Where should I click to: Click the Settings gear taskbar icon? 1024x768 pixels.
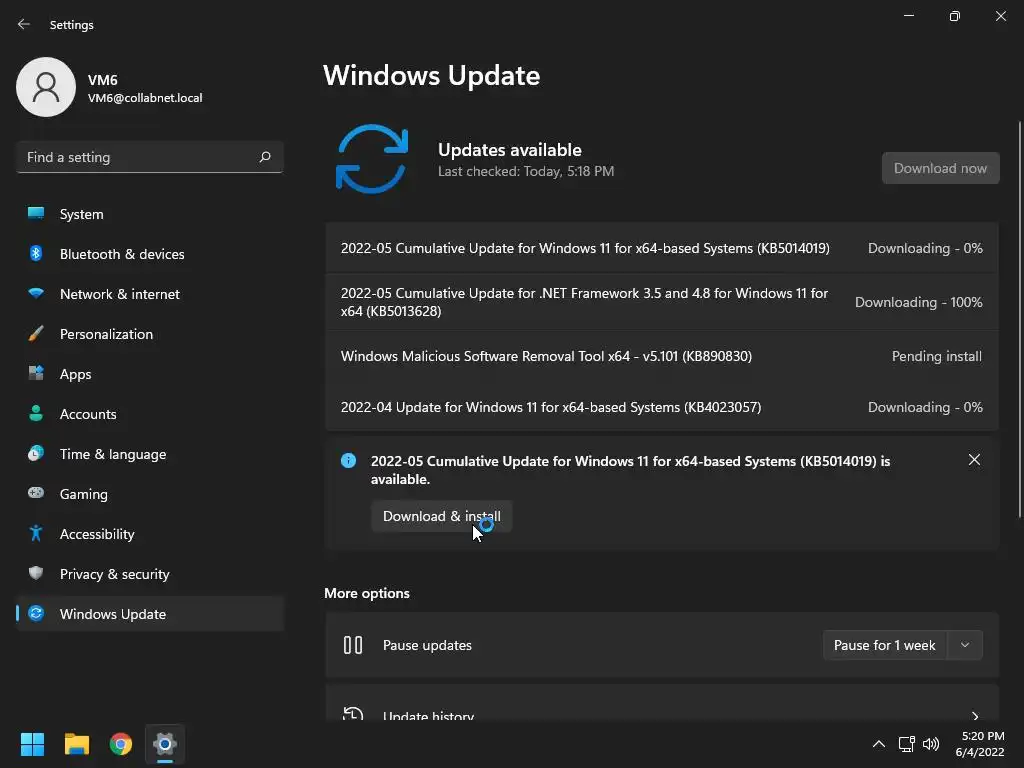click(165, 744)
